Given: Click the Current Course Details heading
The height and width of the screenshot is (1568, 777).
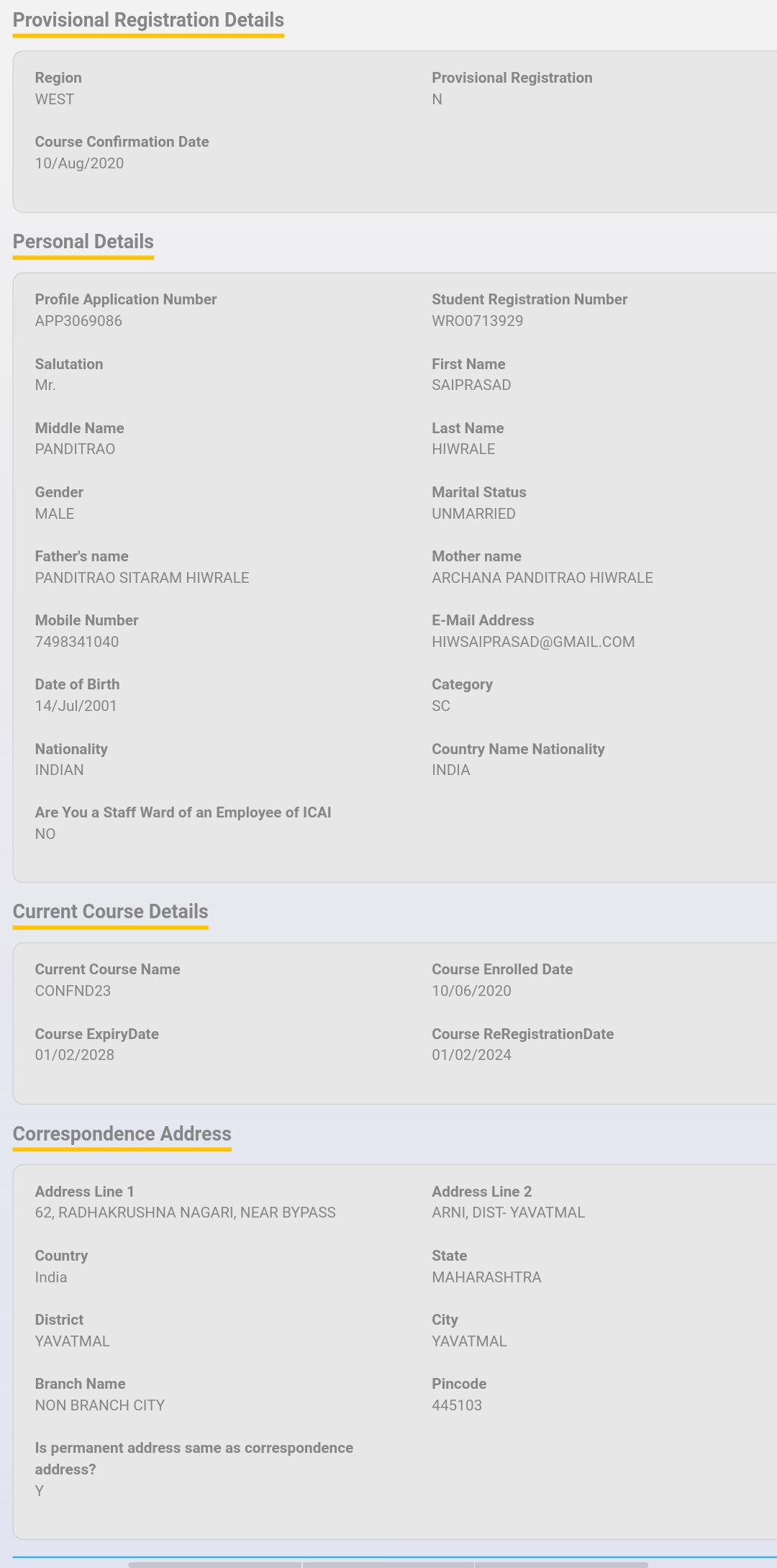Looking at the screenshot, I should coord(111,912).
